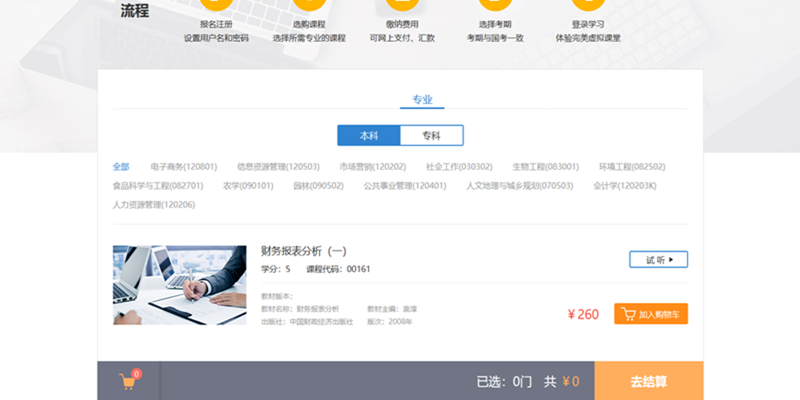The height and width of the screenshot is (400, 800).
Task: Add 财务报表分析 to cart via 加入购物车
Action: click(x=651, y=314)
